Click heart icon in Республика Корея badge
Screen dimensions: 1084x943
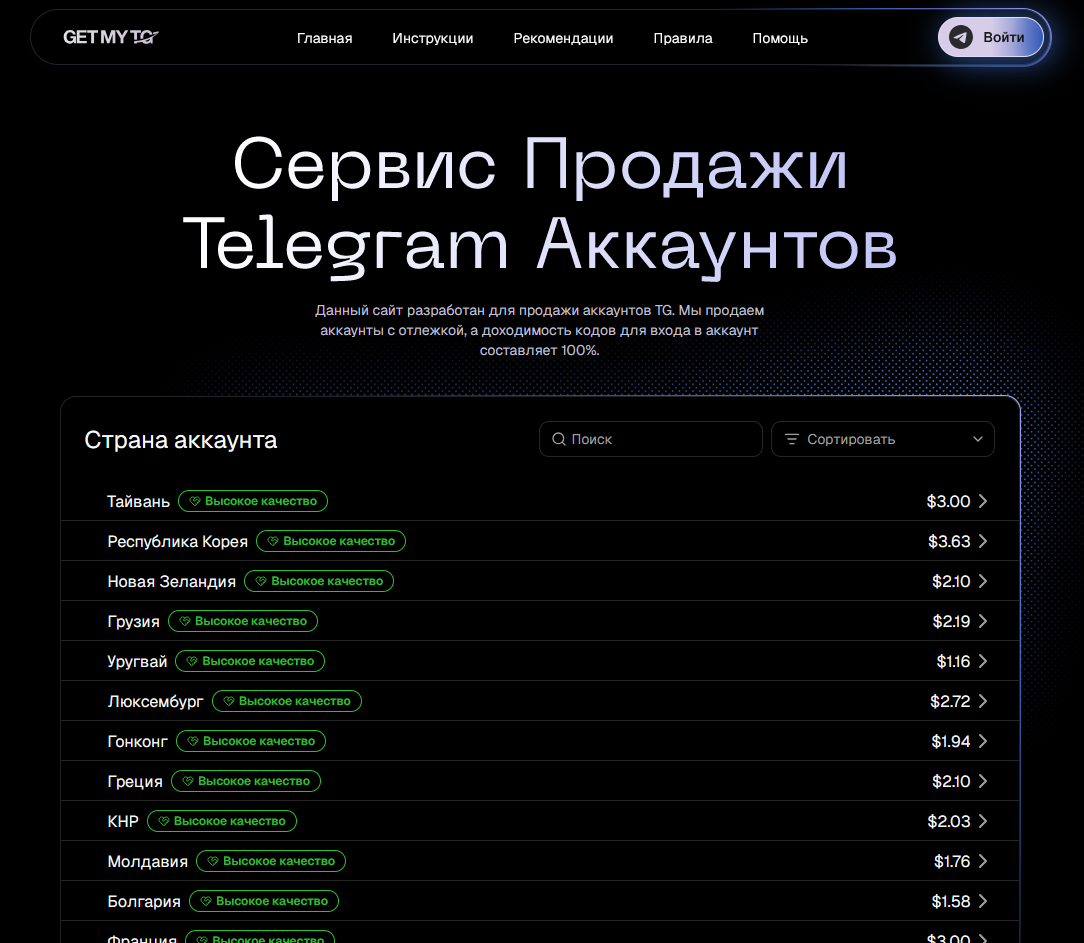click(273, 541)
